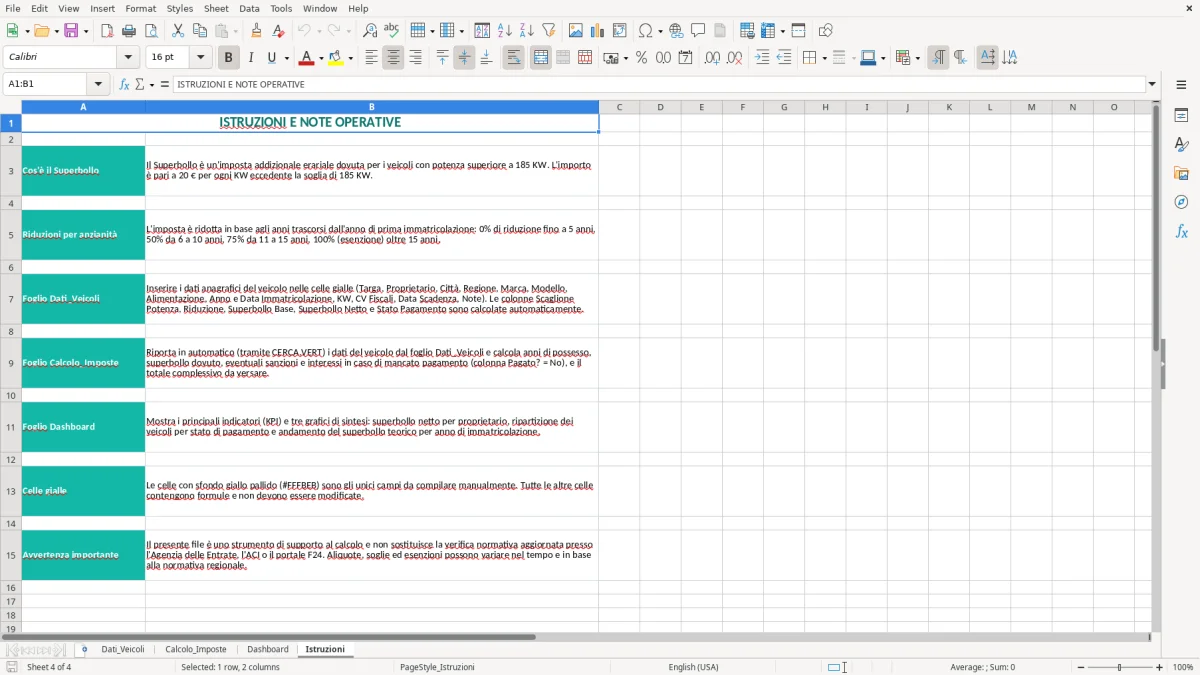Click the column B header
The width and height of the screenshot is (1200, 675).
(371, 107)
